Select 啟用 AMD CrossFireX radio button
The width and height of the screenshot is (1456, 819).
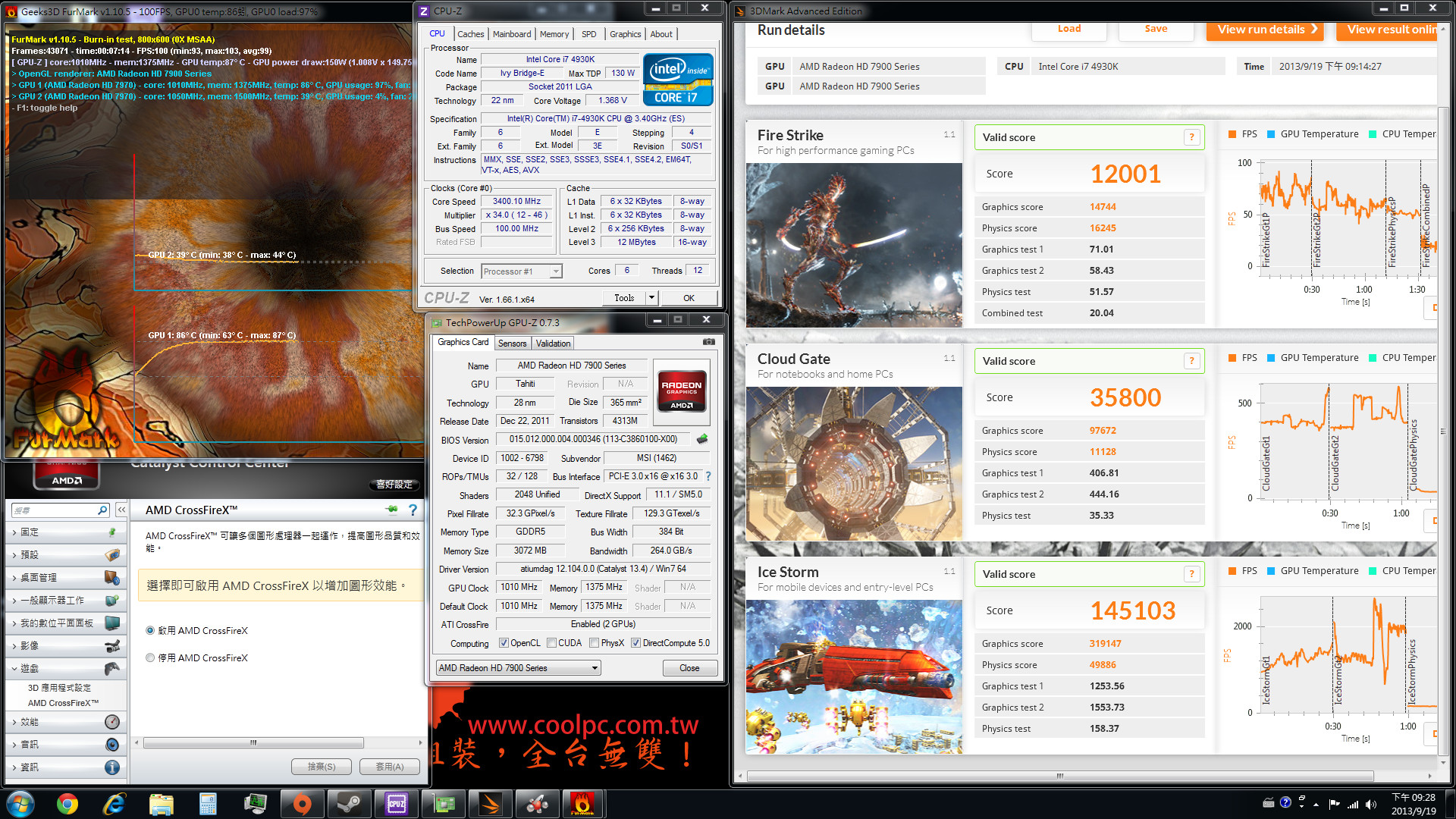pyautogui.click(x=150, y=631)
